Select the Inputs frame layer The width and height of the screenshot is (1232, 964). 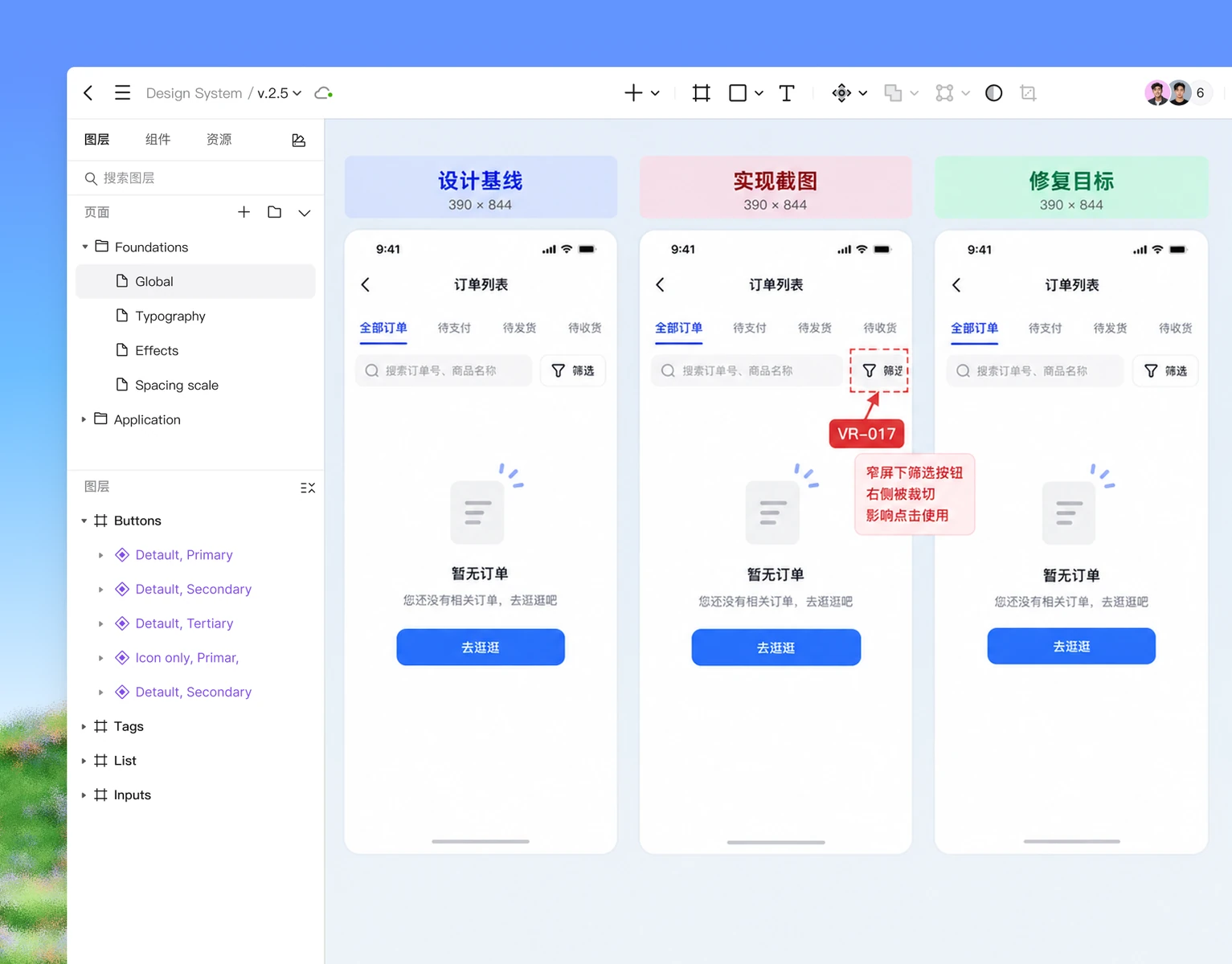[133, 794]
